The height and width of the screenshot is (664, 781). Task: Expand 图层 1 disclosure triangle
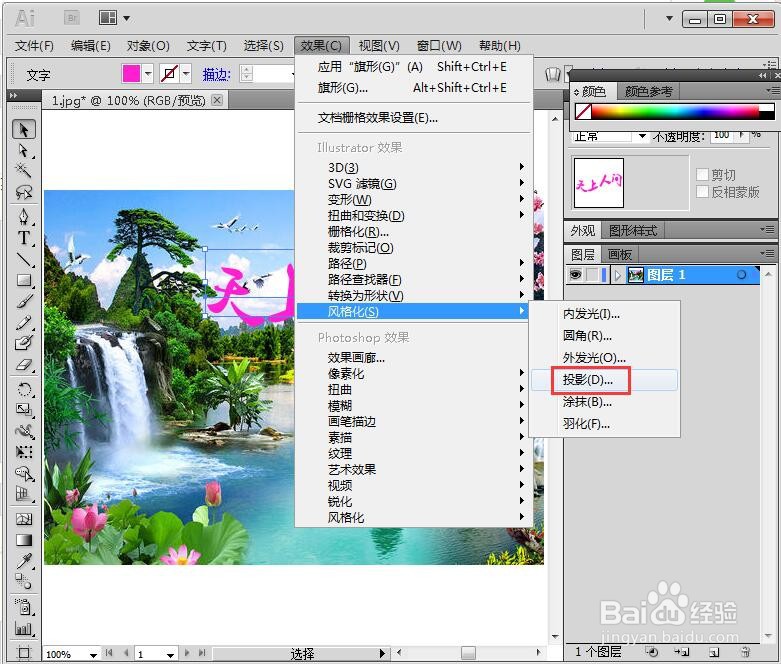coord(618,275)
